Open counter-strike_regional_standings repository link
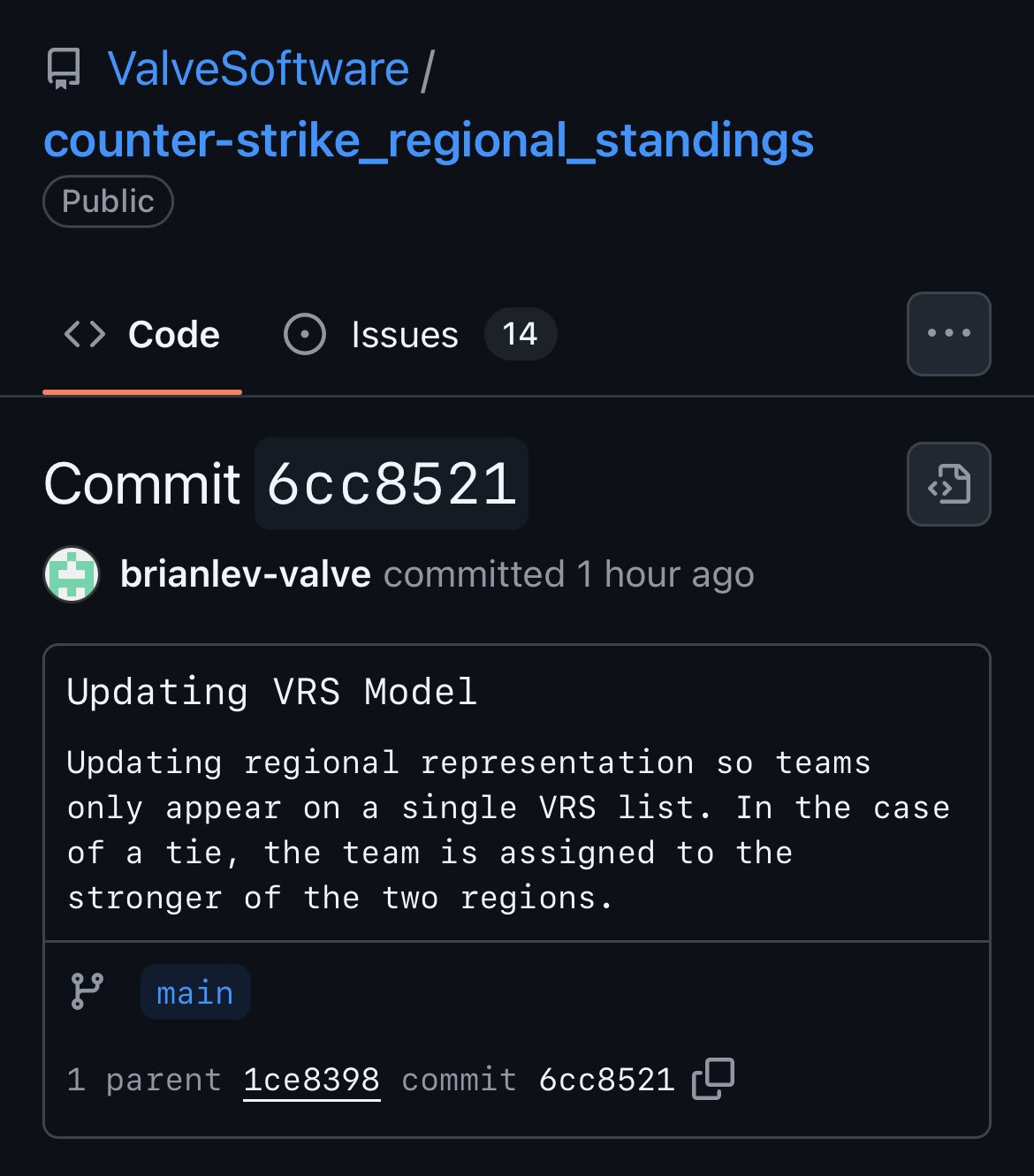 pos(429,141)
